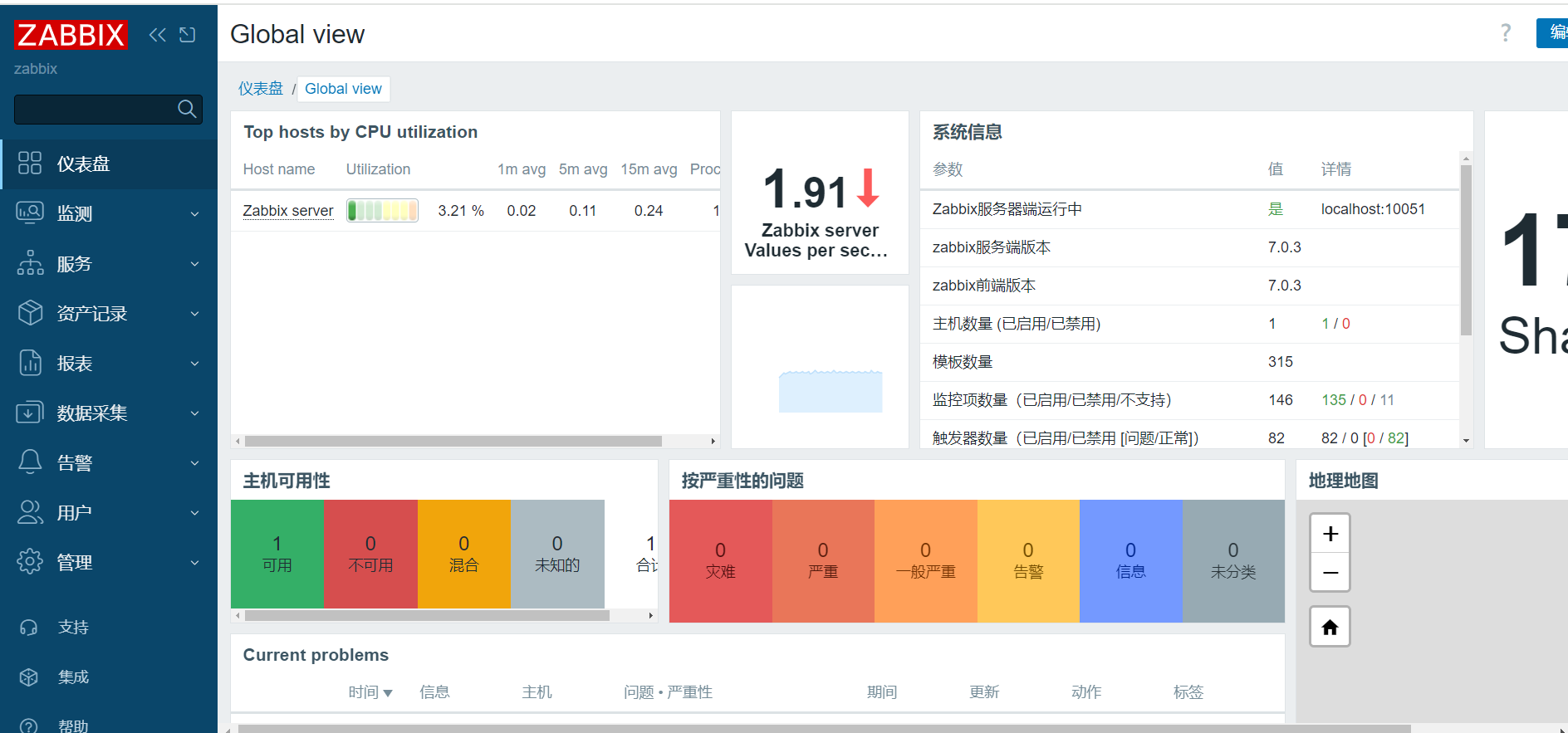Click the blue 信息 severity tile
Viewport: 1568px width, 733px height.
pos(1130,560)
